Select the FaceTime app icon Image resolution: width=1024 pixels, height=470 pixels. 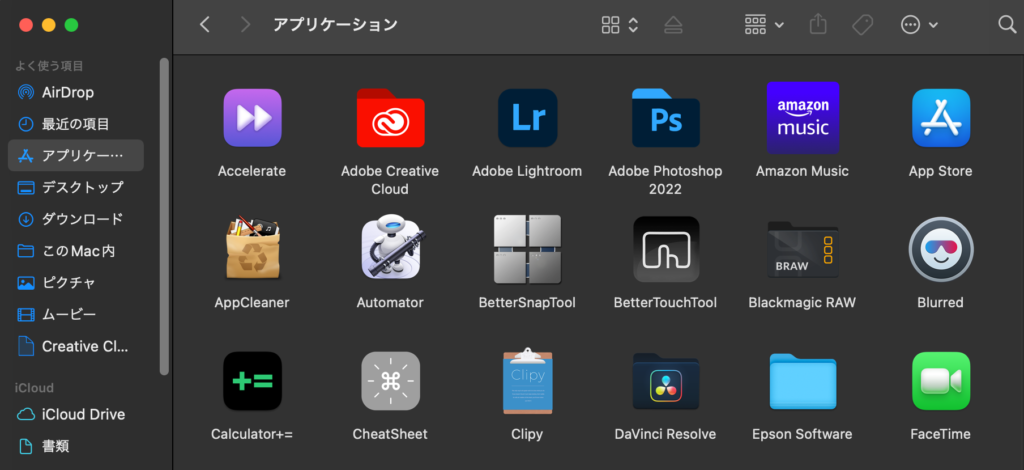[x=941, y=381]
